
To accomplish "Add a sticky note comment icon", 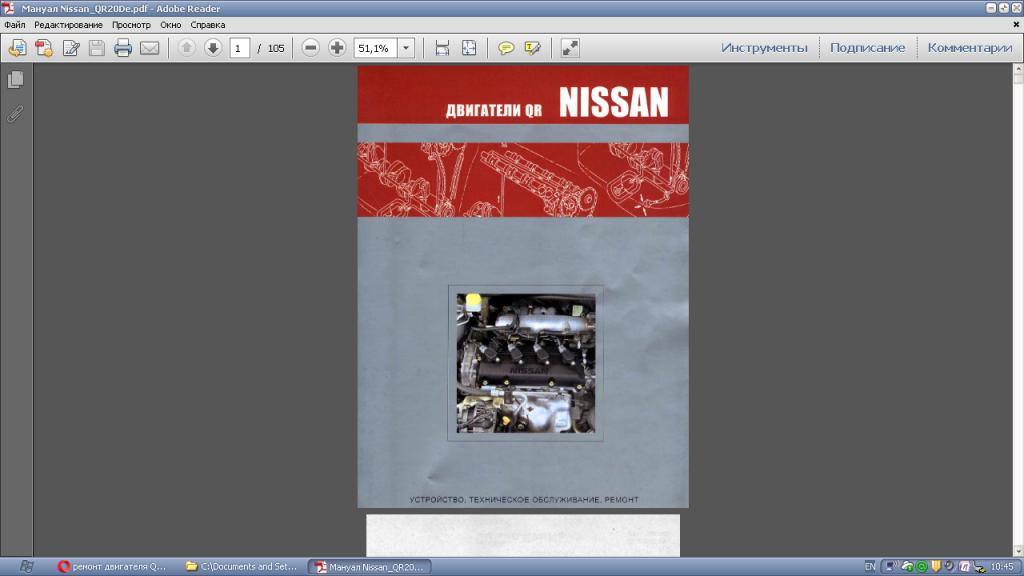I will click(x=505, y=48).
